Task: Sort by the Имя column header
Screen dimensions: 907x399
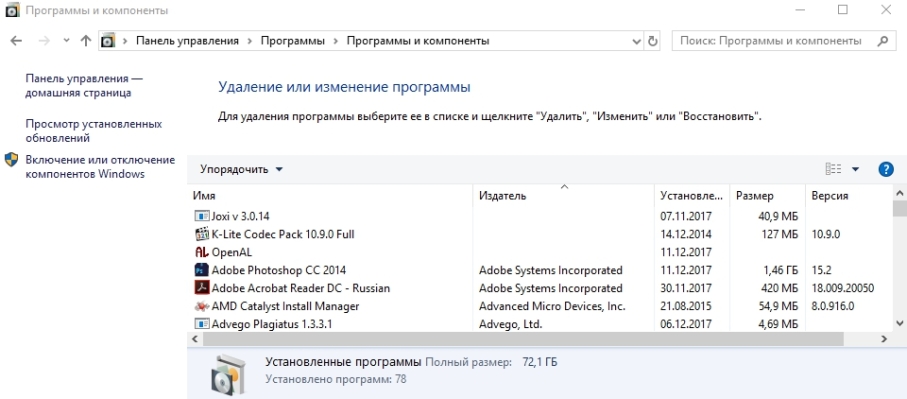Action: [x=331, y=196]
